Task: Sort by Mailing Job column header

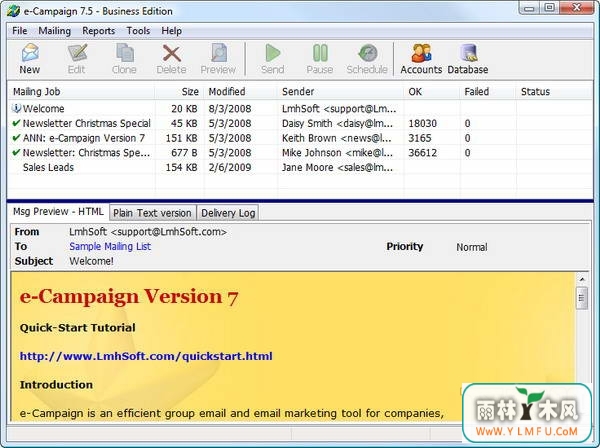Action: tap(82, 91)
